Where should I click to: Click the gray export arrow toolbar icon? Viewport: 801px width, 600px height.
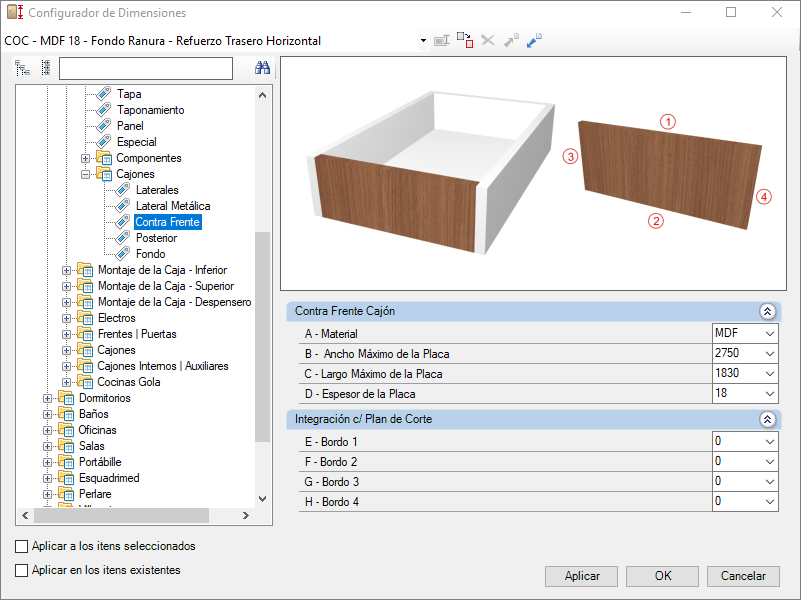click(x=511, y=40)
